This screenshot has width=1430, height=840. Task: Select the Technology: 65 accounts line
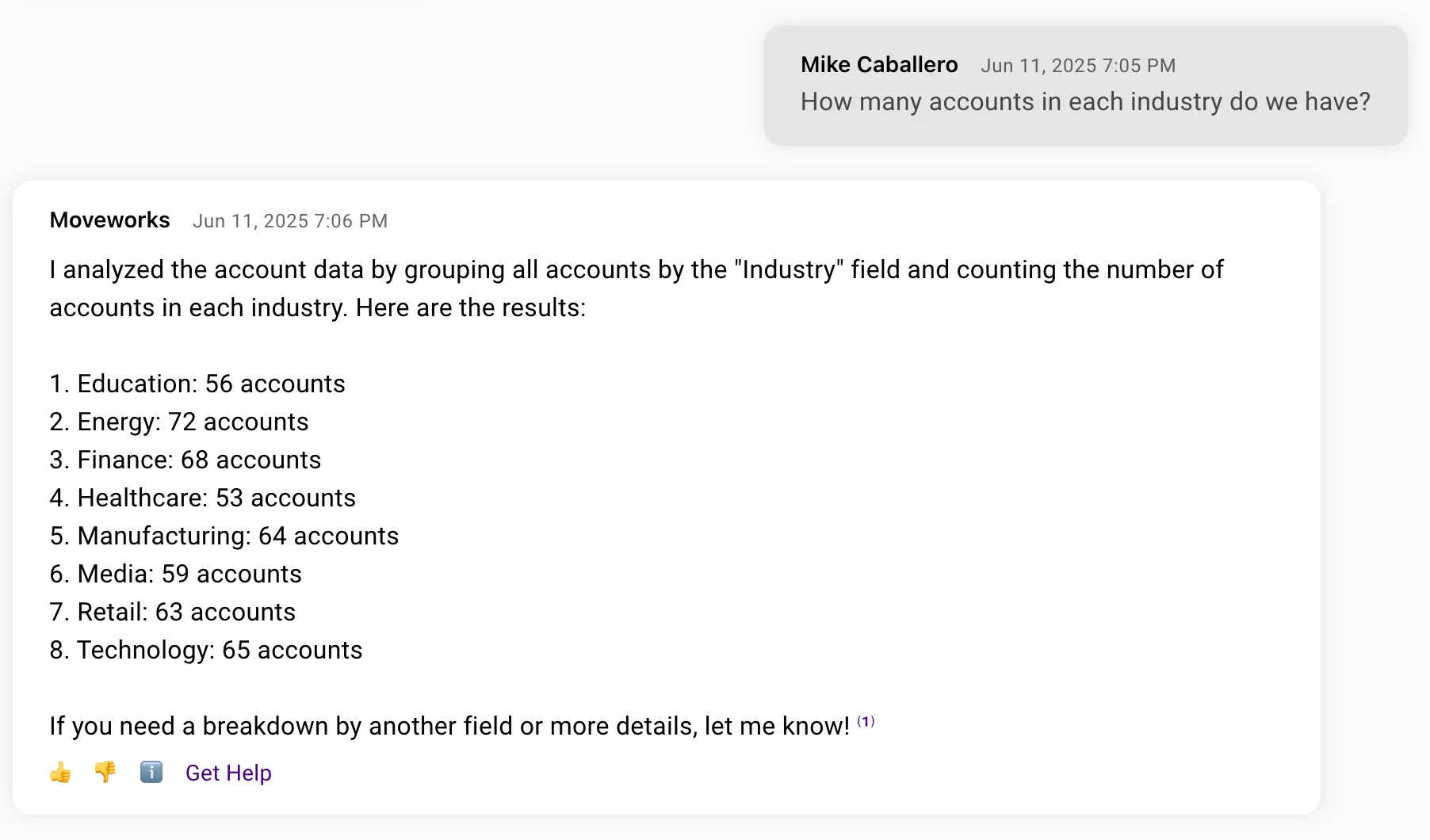206,650
